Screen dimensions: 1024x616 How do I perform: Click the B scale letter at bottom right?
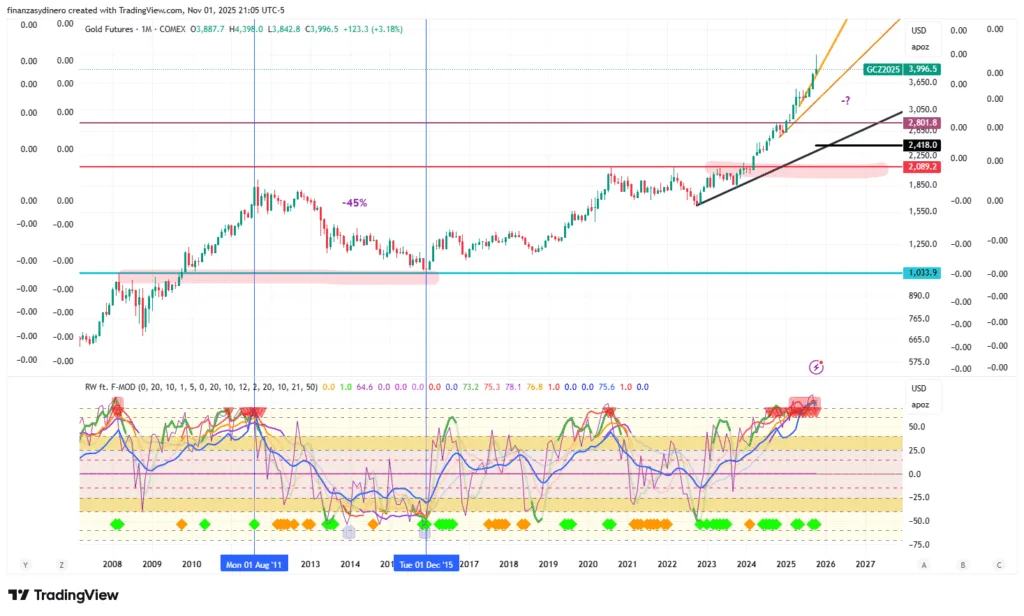962,564
